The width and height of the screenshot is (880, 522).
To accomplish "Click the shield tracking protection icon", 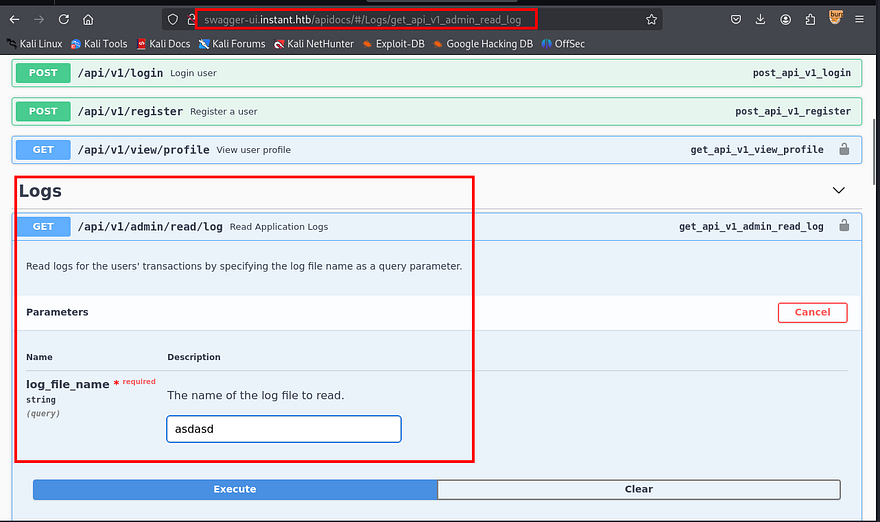I will 173,20.
